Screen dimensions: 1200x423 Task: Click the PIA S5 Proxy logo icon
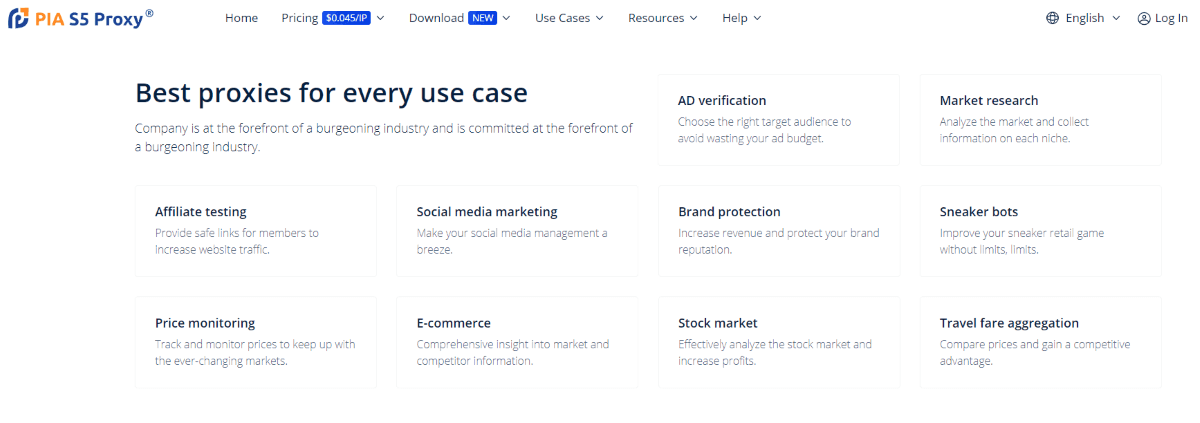pos(18,18)
